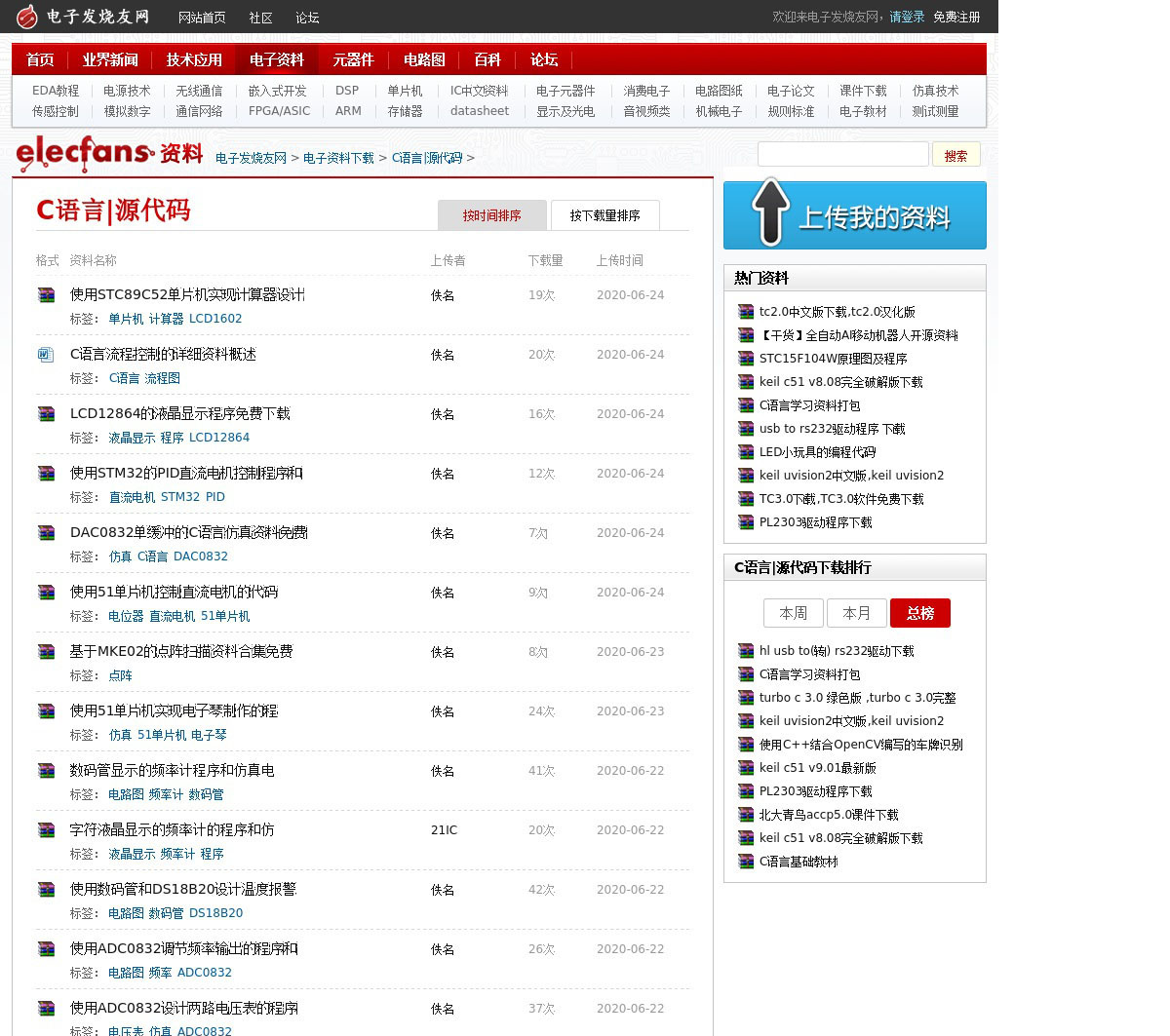Open the FPGA/ASIC subcategory link
The height and width of the screenshot is (1036, 1170).
click(x=279, y=111)
